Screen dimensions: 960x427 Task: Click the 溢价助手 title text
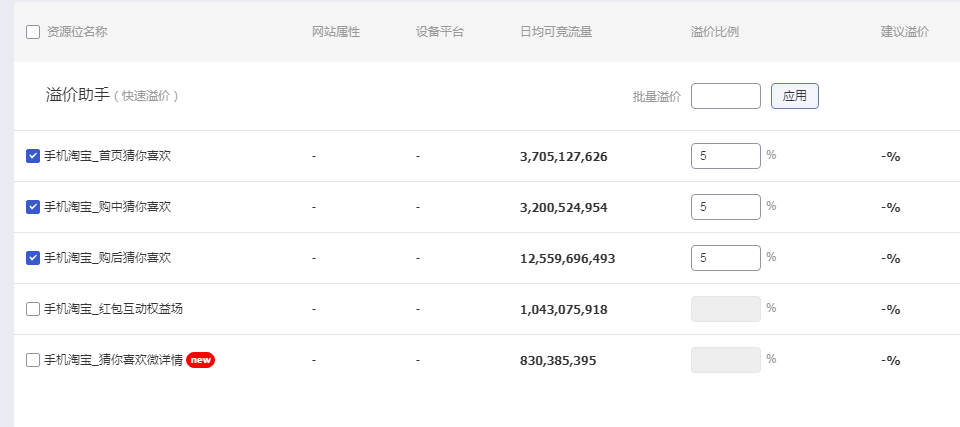tap(78, 95)
